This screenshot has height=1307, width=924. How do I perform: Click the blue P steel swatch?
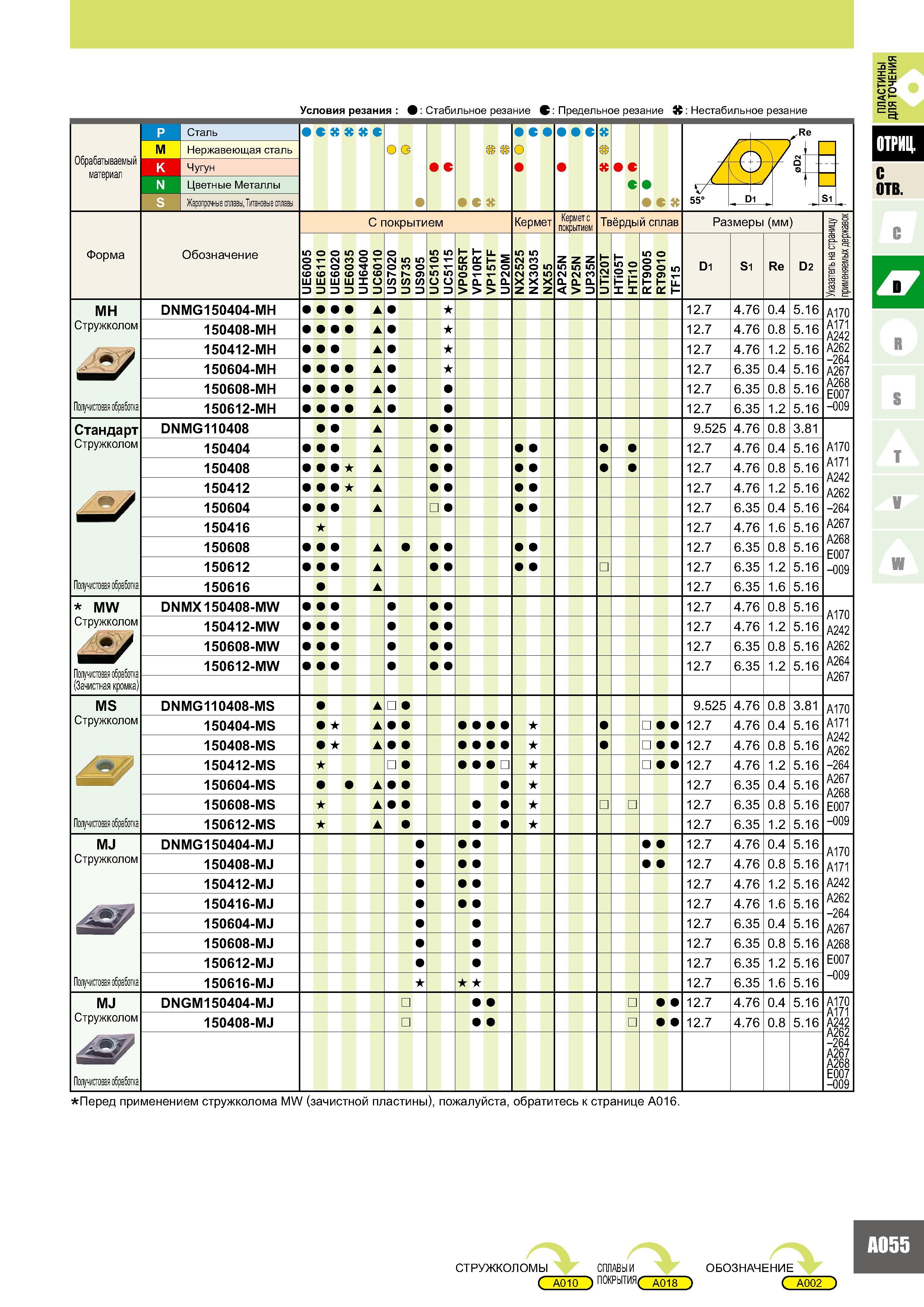click(161, 133)
